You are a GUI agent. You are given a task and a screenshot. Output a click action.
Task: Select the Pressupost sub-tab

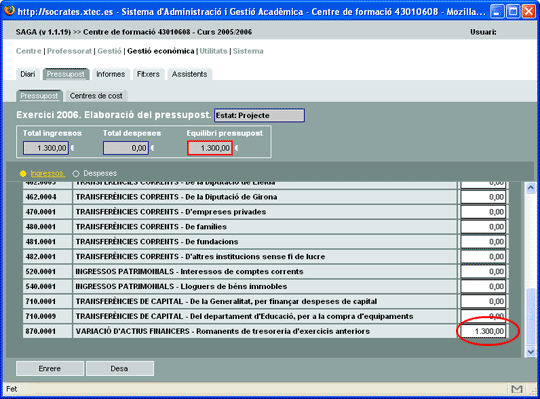click(x=39, y=96)
